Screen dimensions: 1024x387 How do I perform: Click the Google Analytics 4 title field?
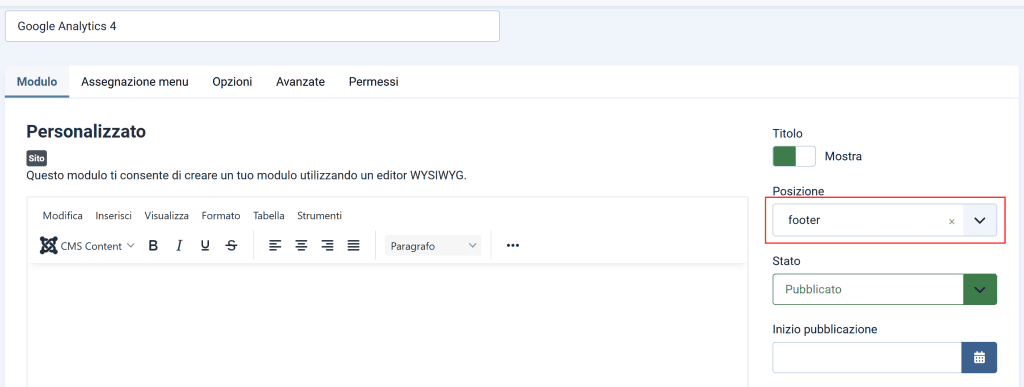[252, 26]
